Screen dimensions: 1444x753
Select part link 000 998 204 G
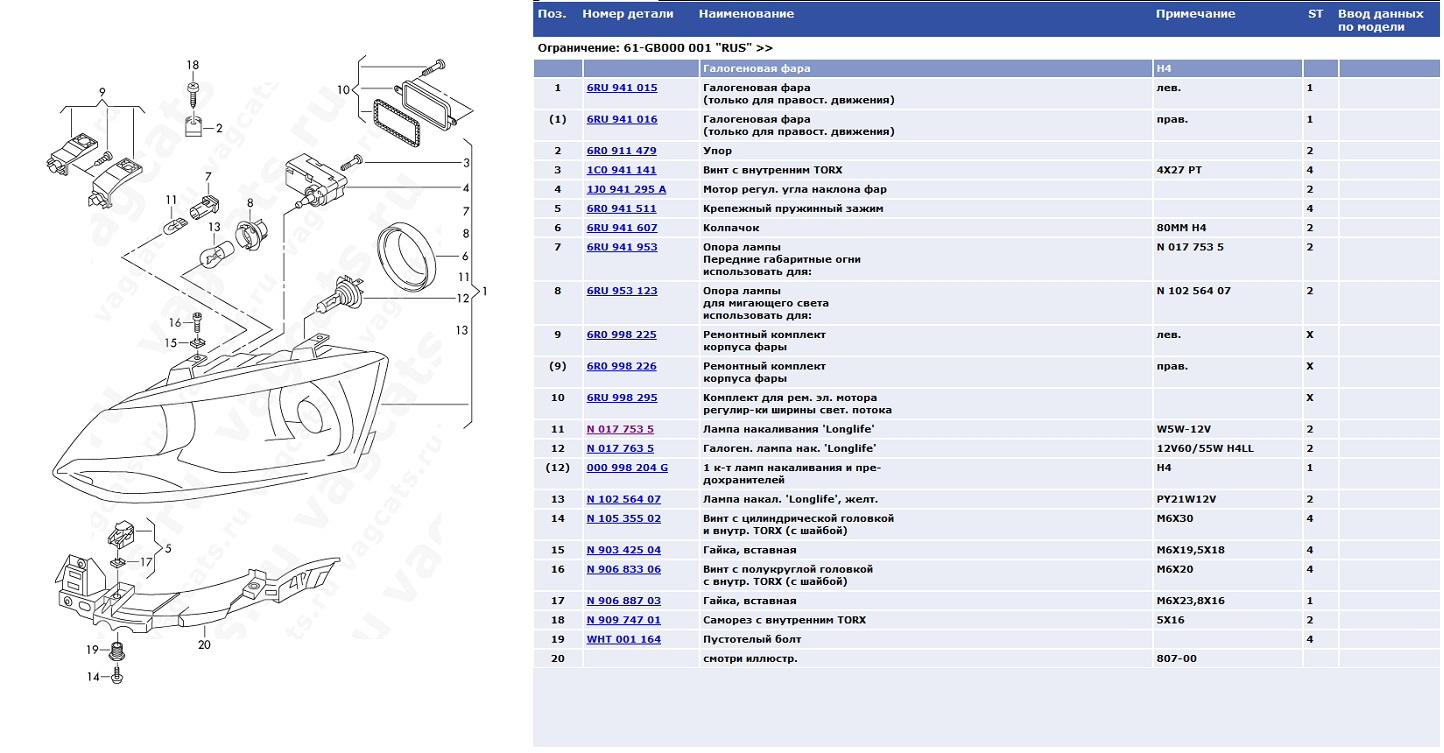pos(627,468)
